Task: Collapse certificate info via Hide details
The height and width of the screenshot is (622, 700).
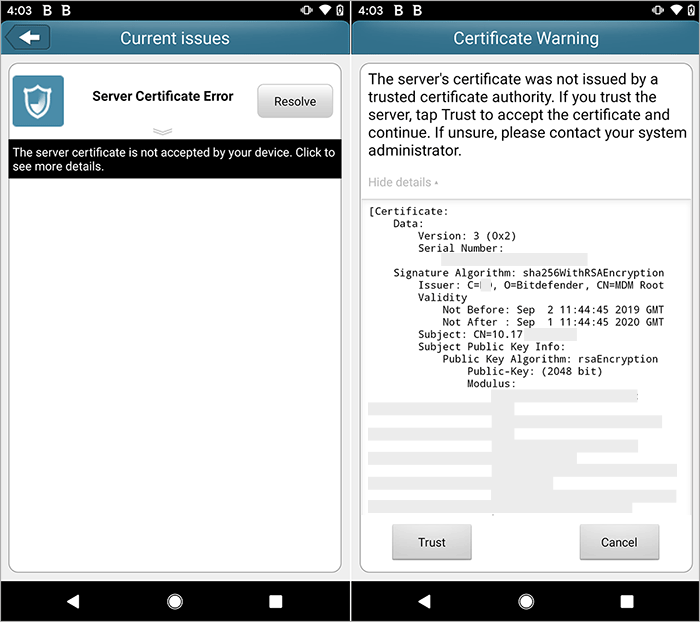Action: [x=402, y=182]
